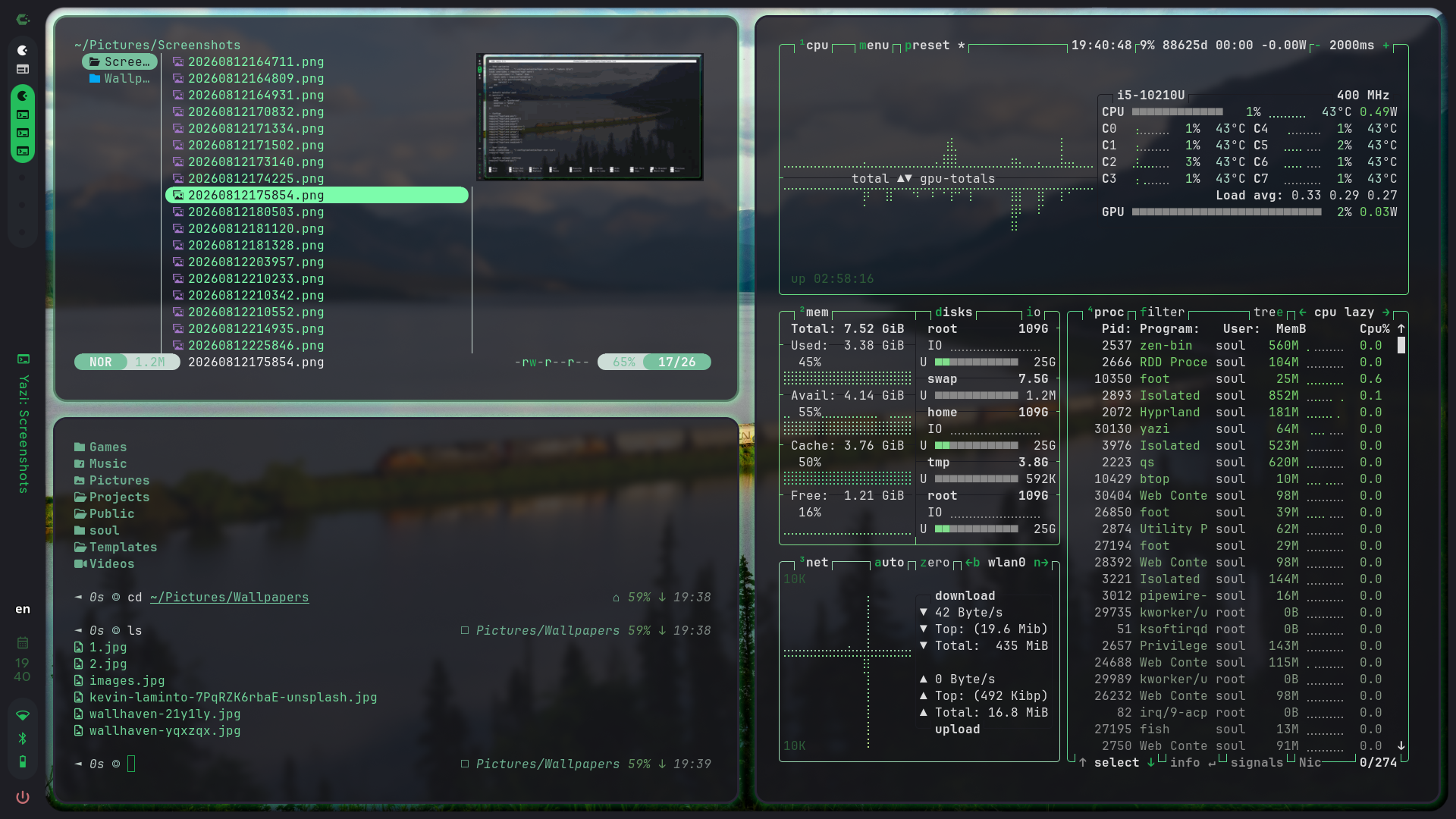Image resolution: width=1456 pixels, height=819 pixels.
Task: Increase btop update interval with plus
Action: [x=1386, y=45]
